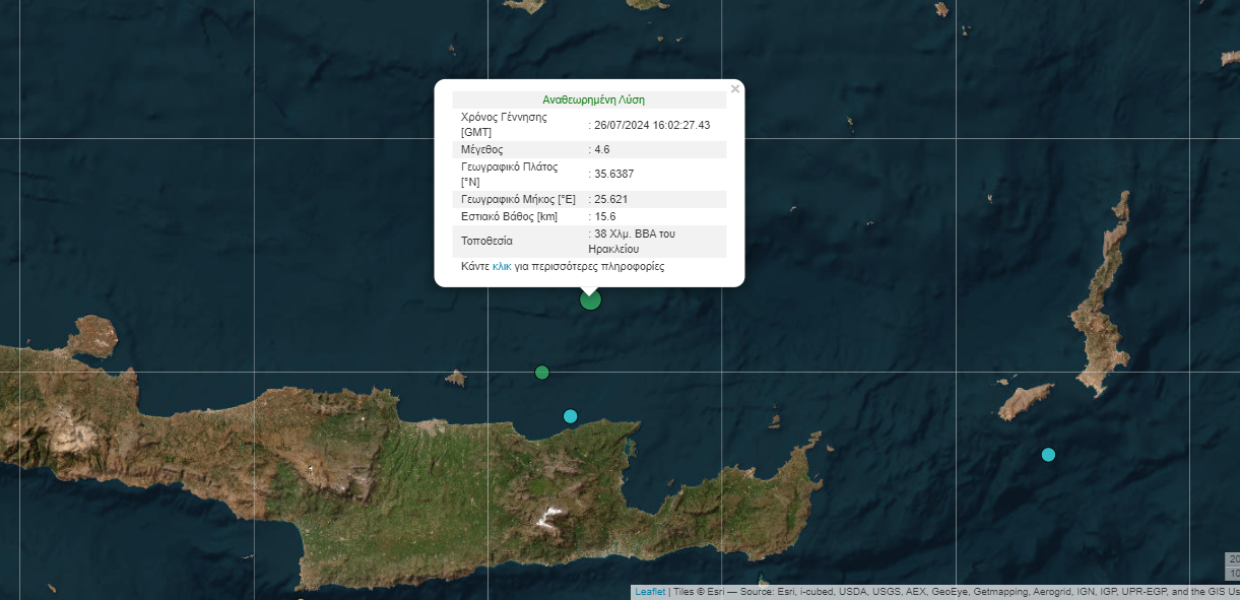Screen dimensions: 1240x600
Task: Click the focal depth value 15.6
Action: point(605,216)
